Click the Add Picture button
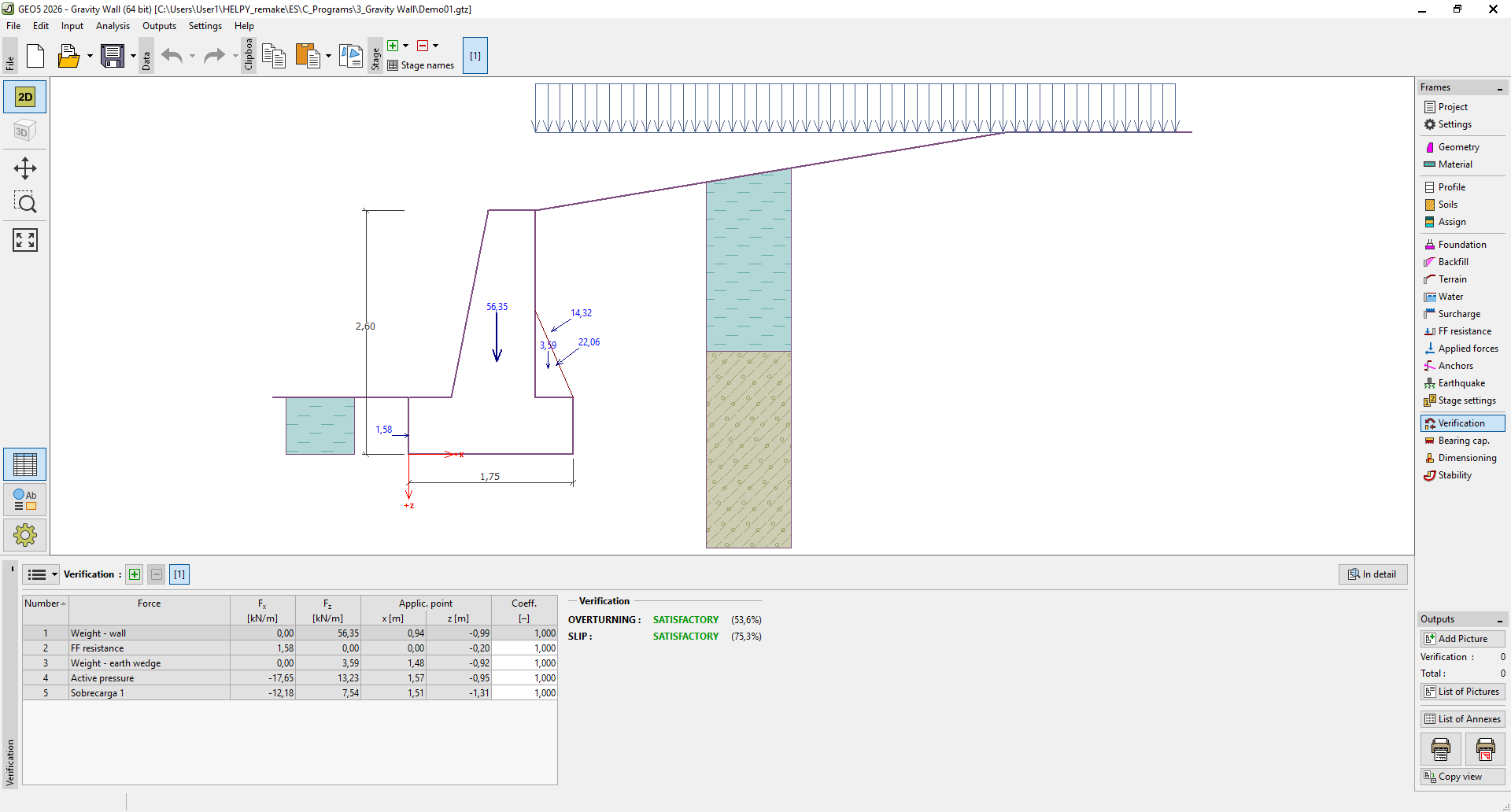The height and width of the screenshot is (812, 1511). tap(1462, 639)
